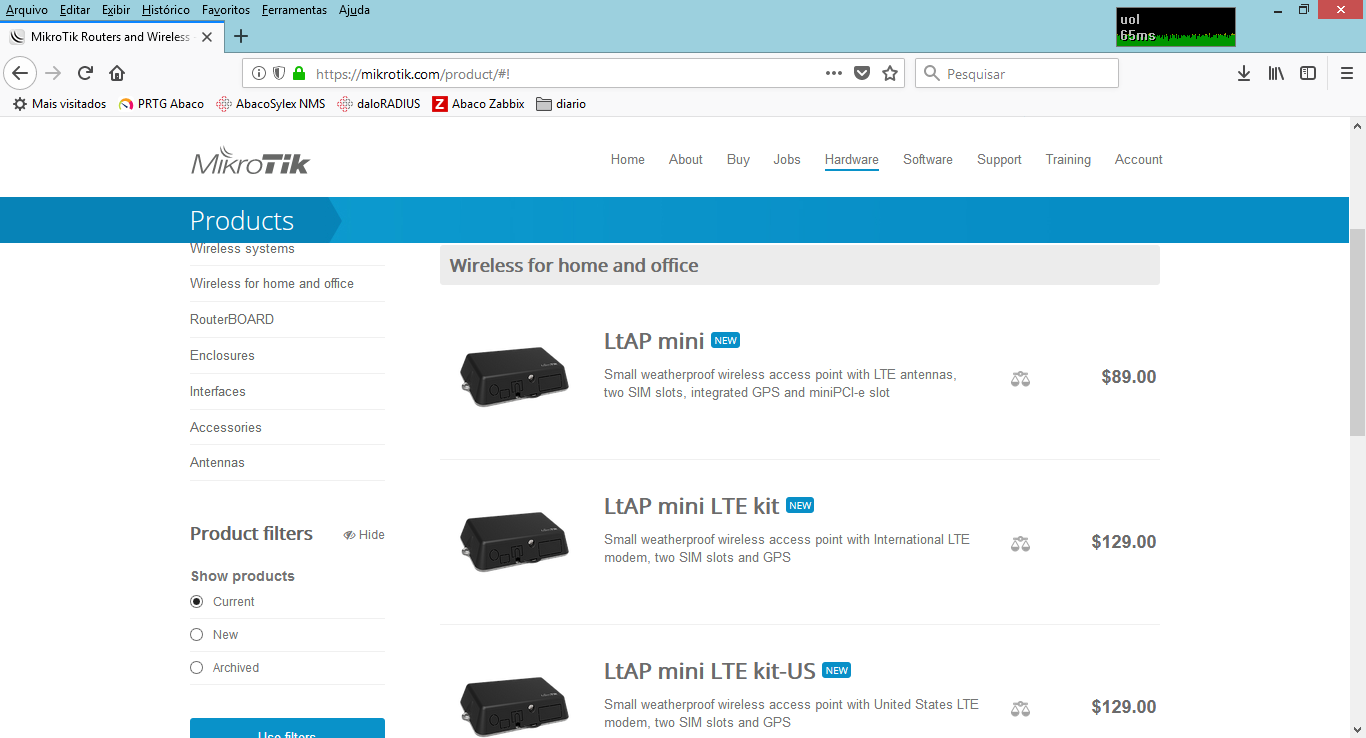The height and width of the screenshot is (738, 1366).
Task: Open the LtAP mini LTE kit product title
Action: [692, 506]
